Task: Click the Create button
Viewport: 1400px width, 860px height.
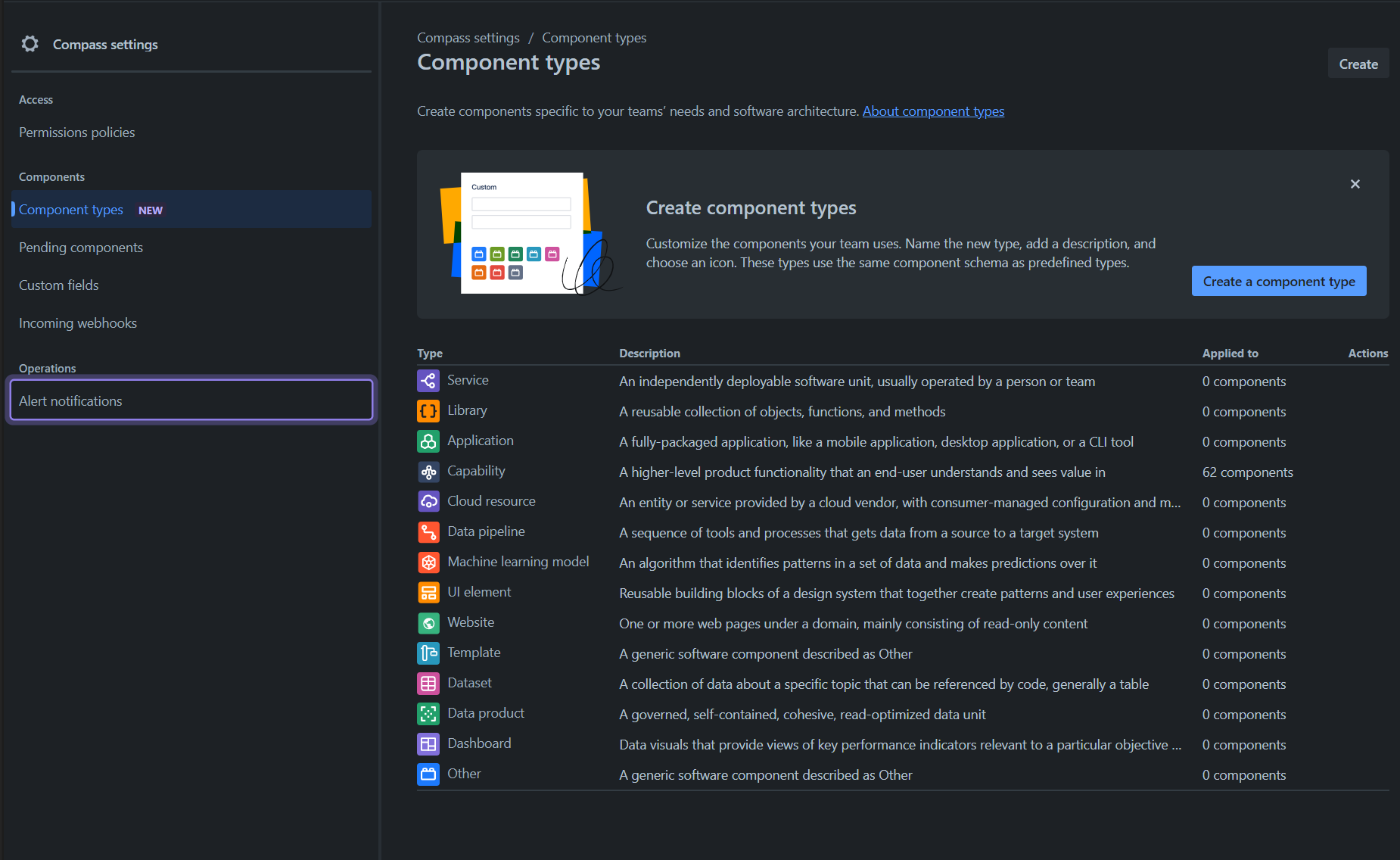Action: 1358,63
